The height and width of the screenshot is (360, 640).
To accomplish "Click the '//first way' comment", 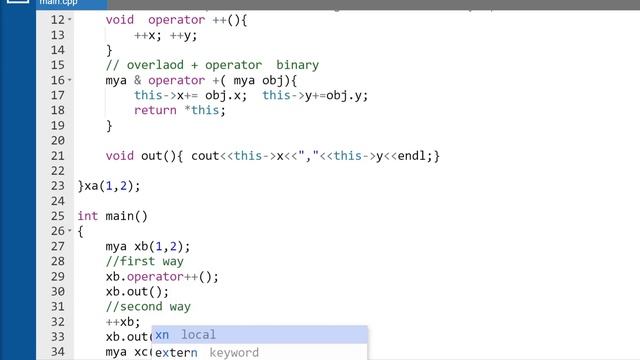I will [x=144, y=261].
